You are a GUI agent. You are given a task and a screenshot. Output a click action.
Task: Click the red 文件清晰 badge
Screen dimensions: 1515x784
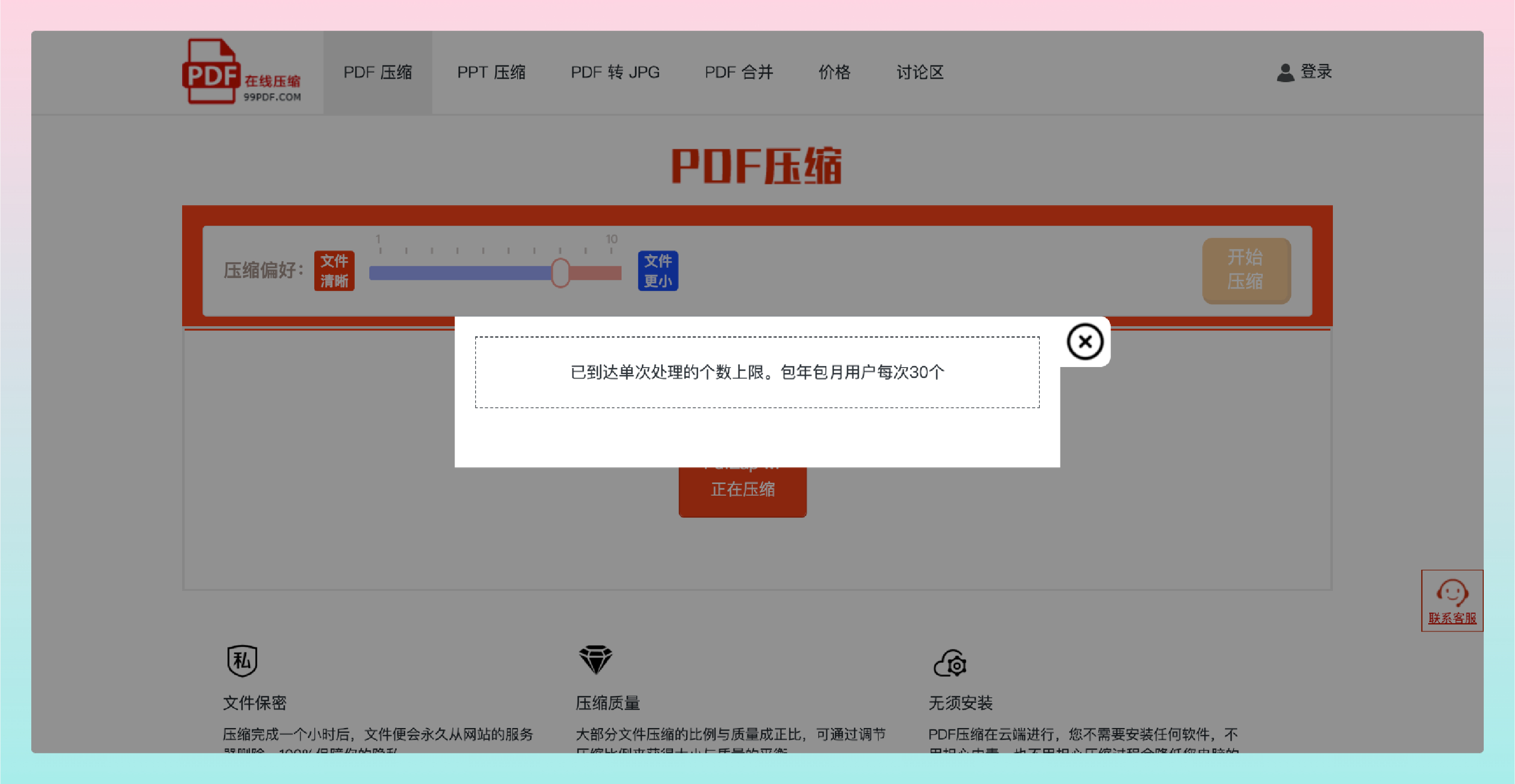tap(334, 270)
